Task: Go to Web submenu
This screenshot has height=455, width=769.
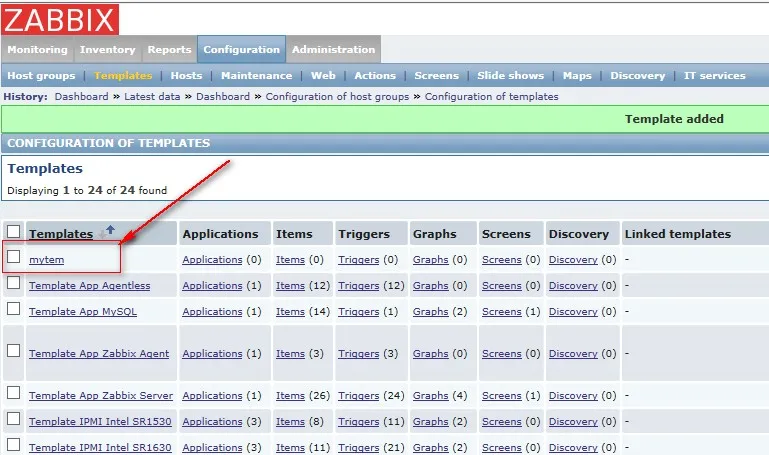Action: (x=323, y=76)
